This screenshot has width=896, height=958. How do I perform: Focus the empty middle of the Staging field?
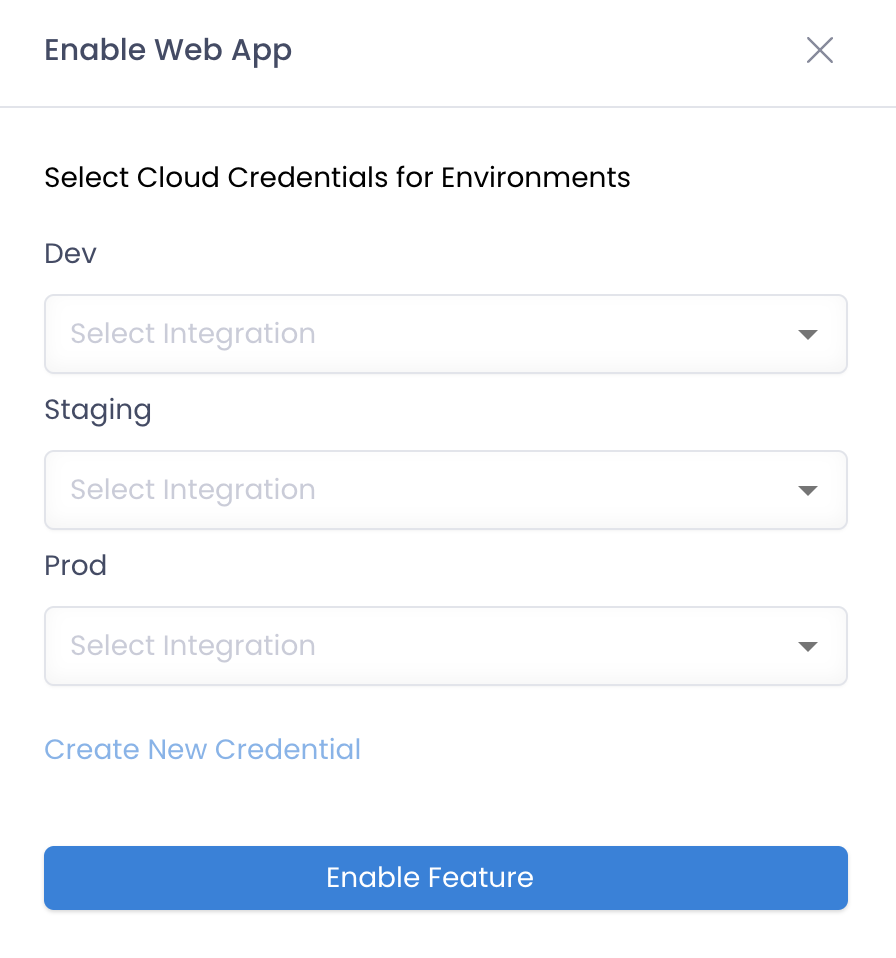550,490
